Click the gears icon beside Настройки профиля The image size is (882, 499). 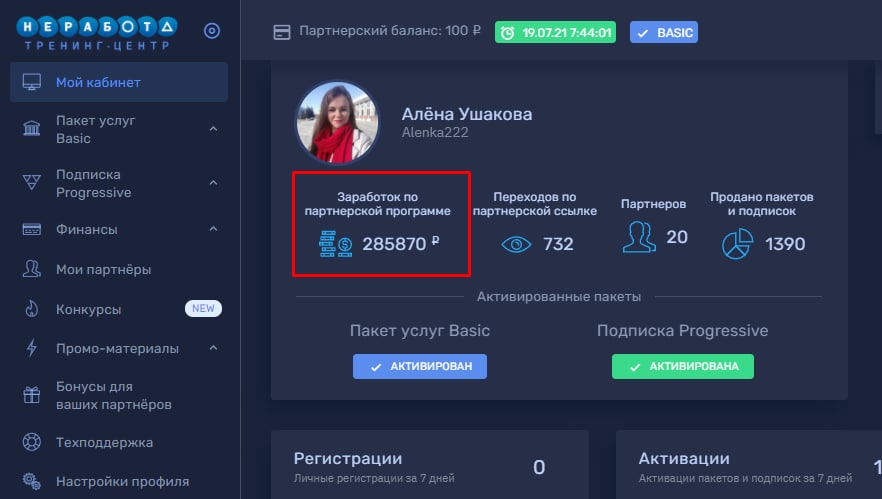(x=32, y=482)
